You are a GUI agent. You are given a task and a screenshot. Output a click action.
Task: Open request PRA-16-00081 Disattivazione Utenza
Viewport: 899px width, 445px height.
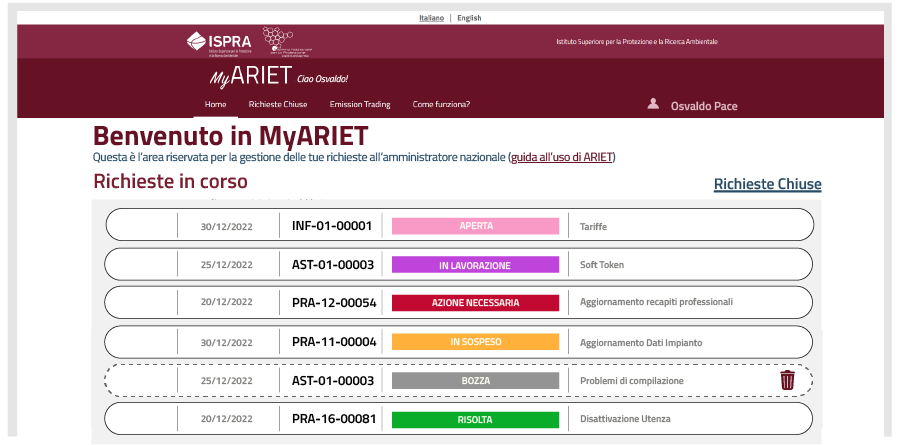pyautogui.click(x=334, y=419)
